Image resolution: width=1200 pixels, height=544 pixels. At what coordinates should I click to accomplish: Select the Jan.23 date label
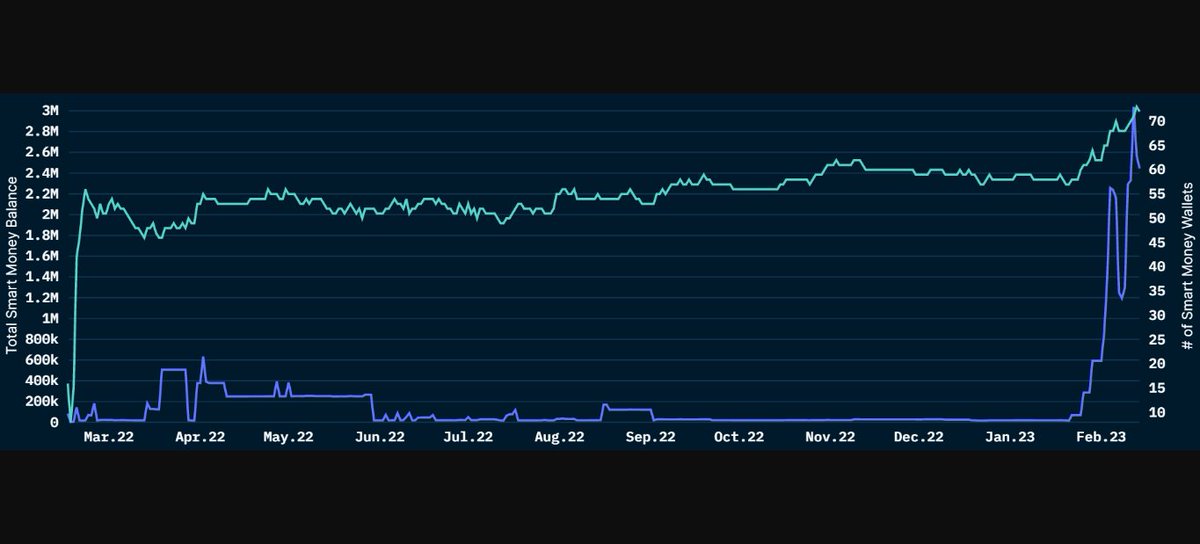click(x=1011, y=437)
